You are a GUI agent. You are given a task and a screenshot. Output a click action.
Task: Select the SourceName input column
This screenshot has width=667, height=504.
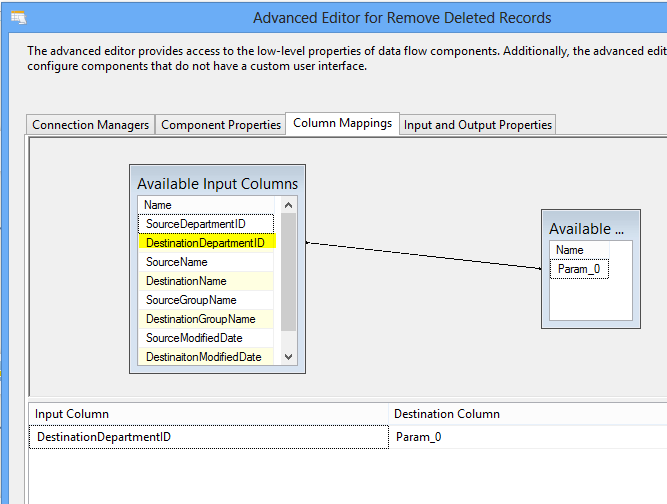click(177, 262)
